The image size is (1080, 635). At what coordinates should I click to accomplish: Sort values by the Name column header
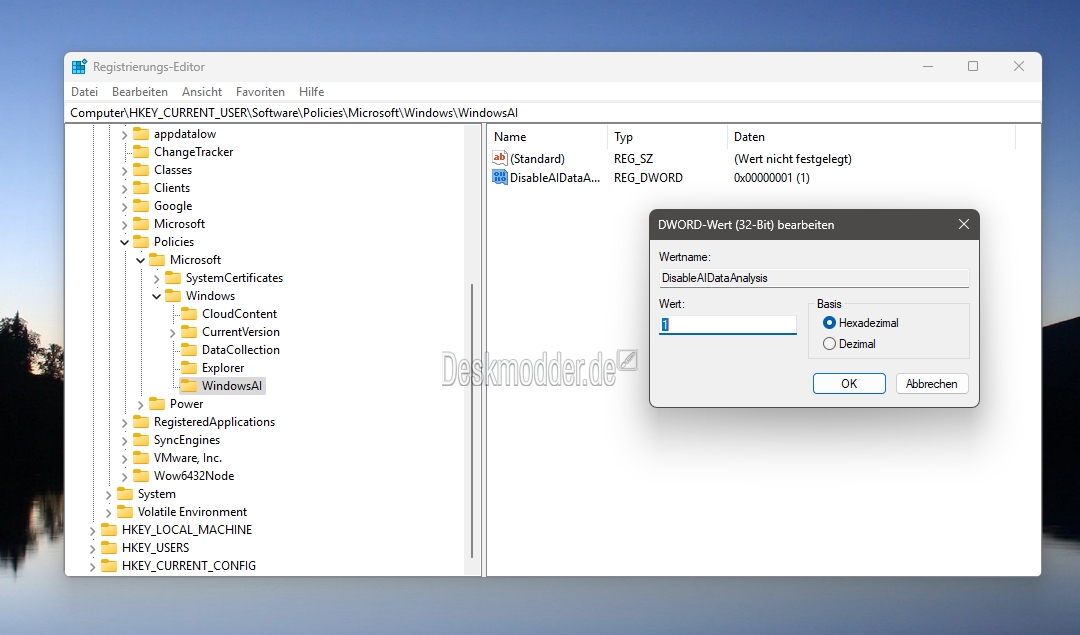(548, 137)
